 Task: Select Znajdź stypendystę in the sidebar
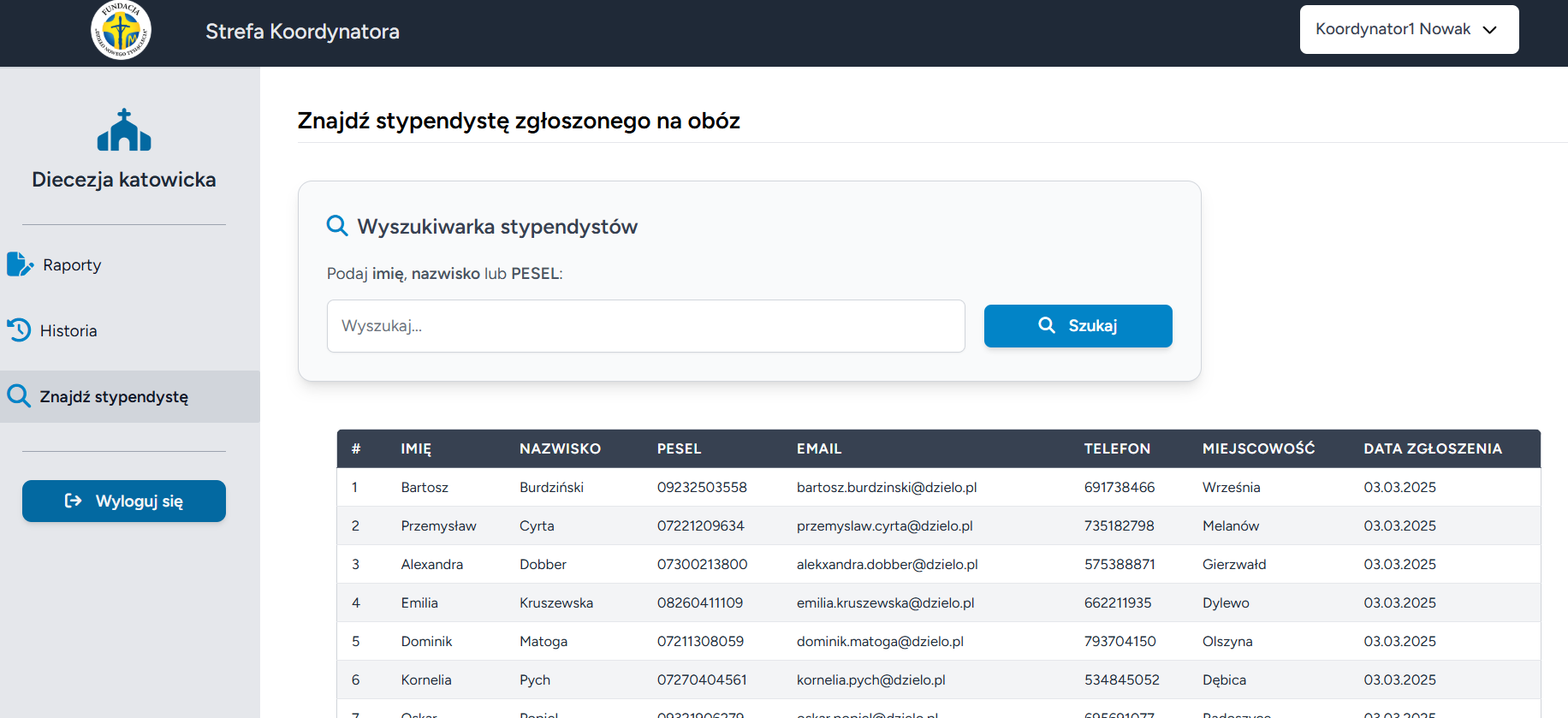114,397
